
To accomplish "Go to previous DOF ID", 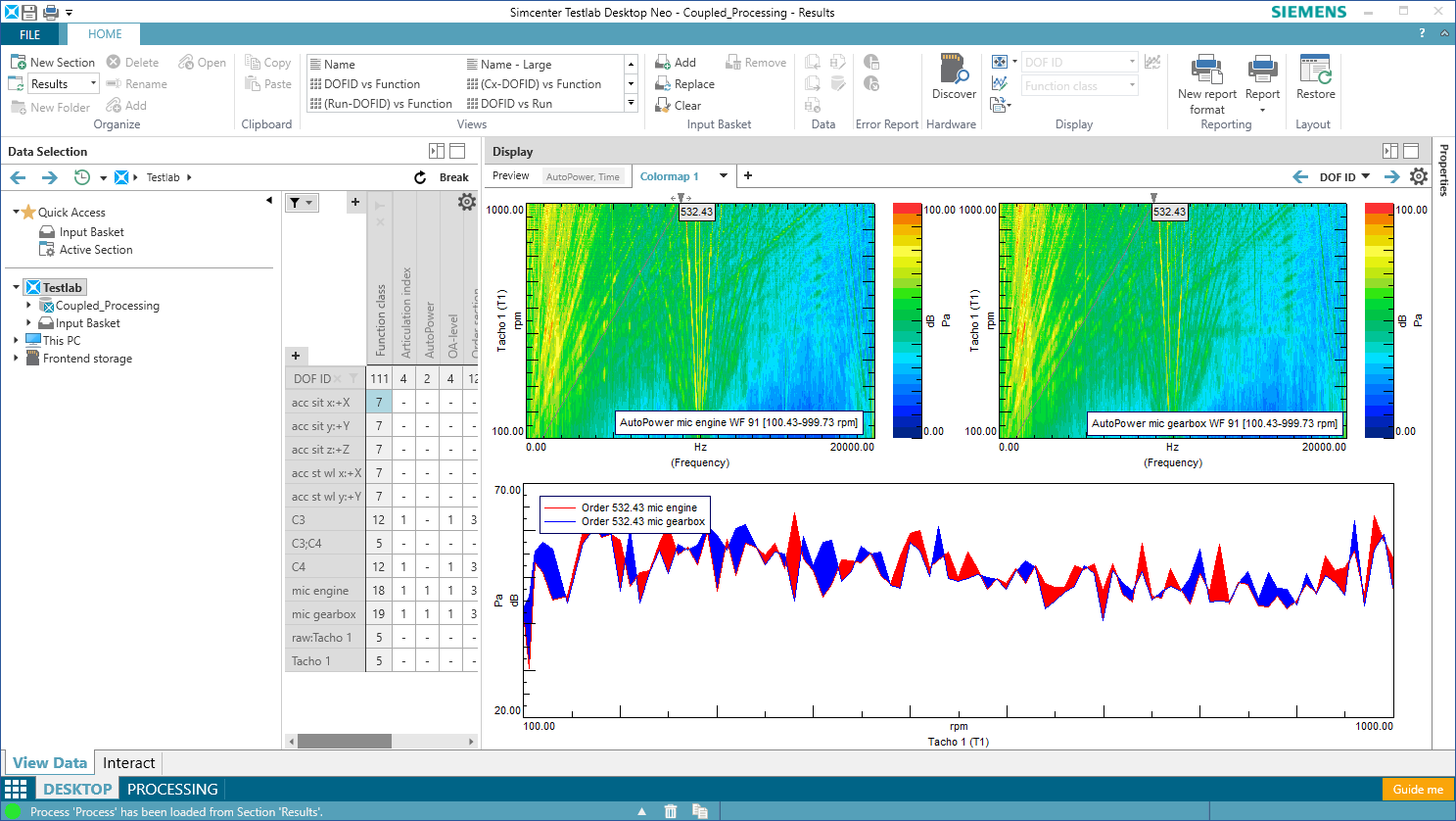I will 1300,176.
